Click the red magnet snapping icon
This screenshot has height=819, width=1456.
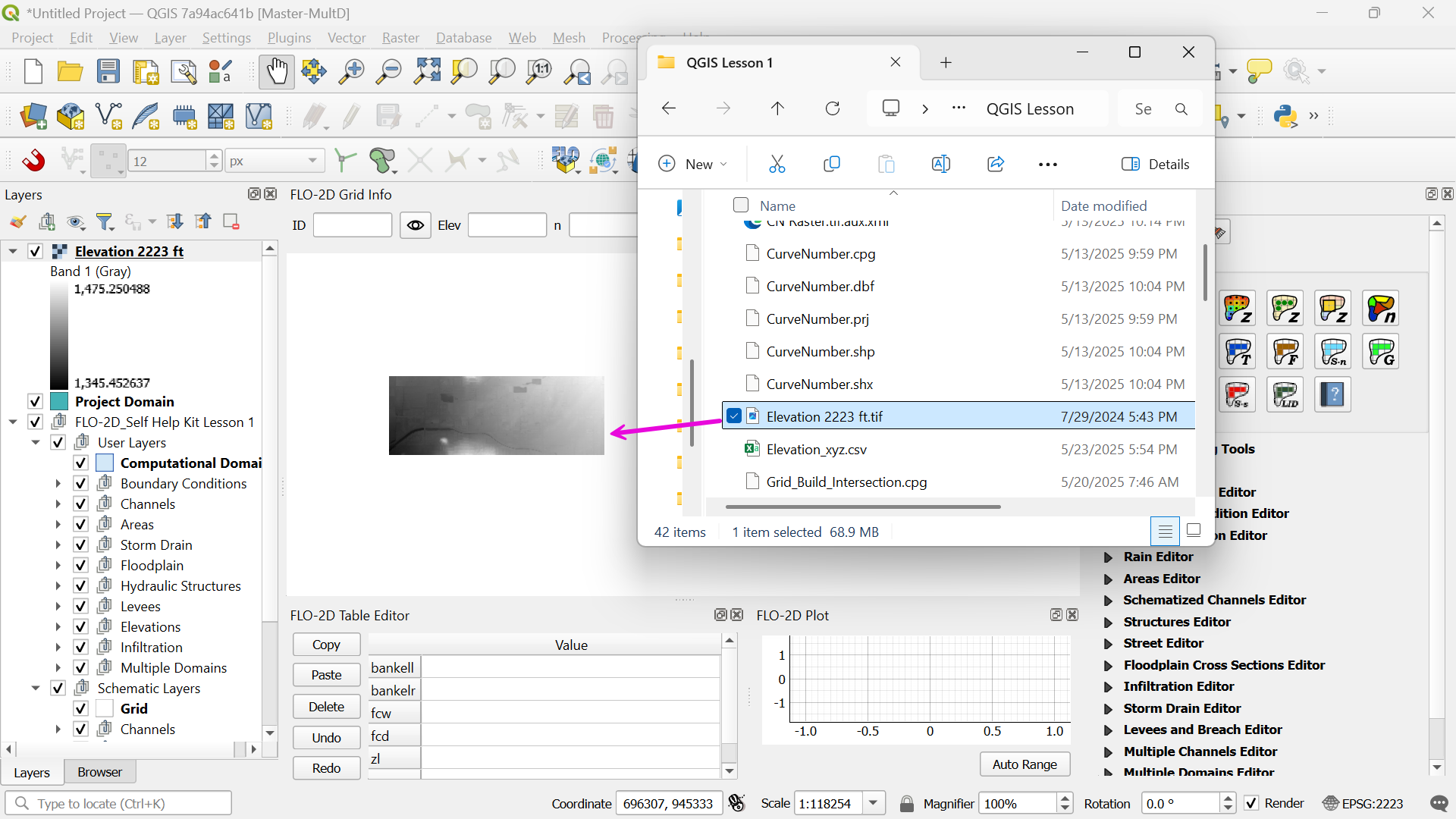tap(33, 161)
